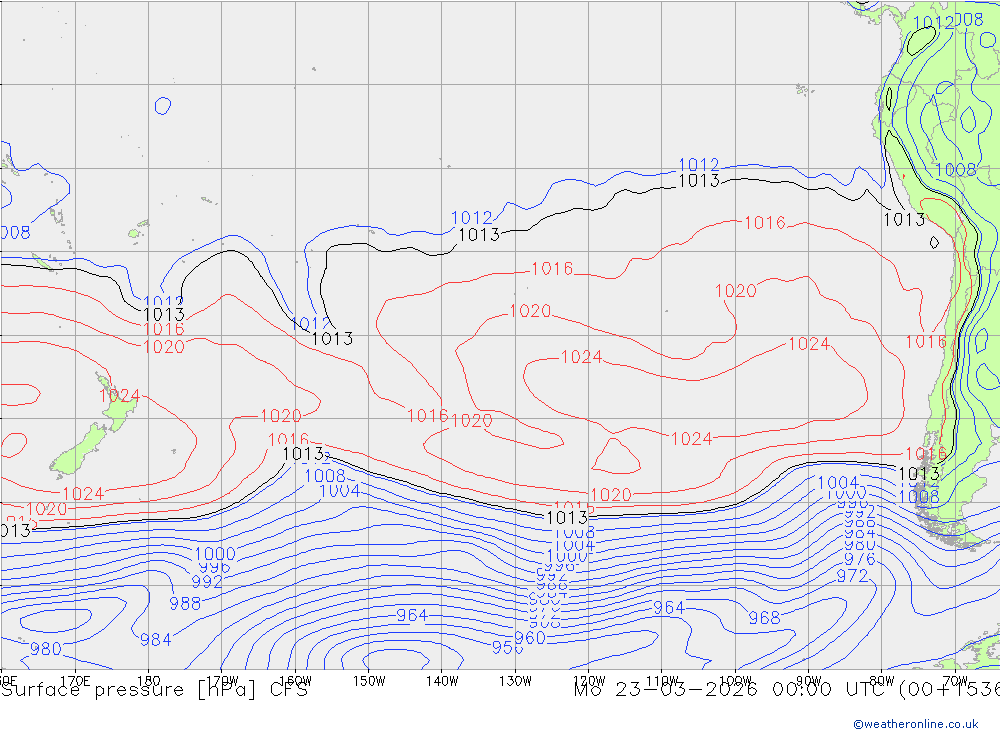
Task: Click the 90W longitude label
Action: [809, 681]
